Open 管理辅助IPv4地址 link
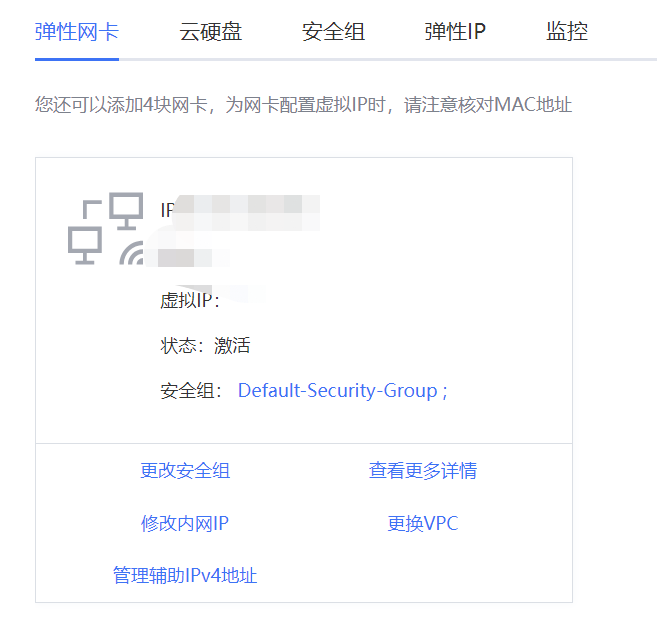The width and height of the screenshot is (657, 634). click(185, 576)
